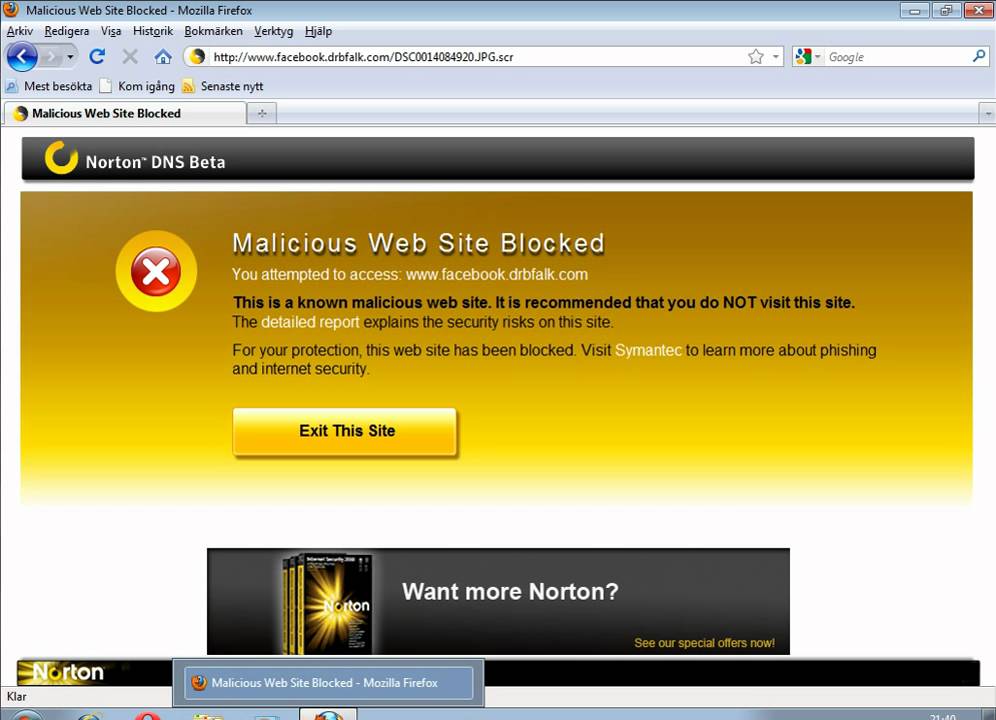The height and width of the screenshot is (720, 996).
Task: Click the Firefox icon on the taskbar
Action: click(x=329, y=716)
